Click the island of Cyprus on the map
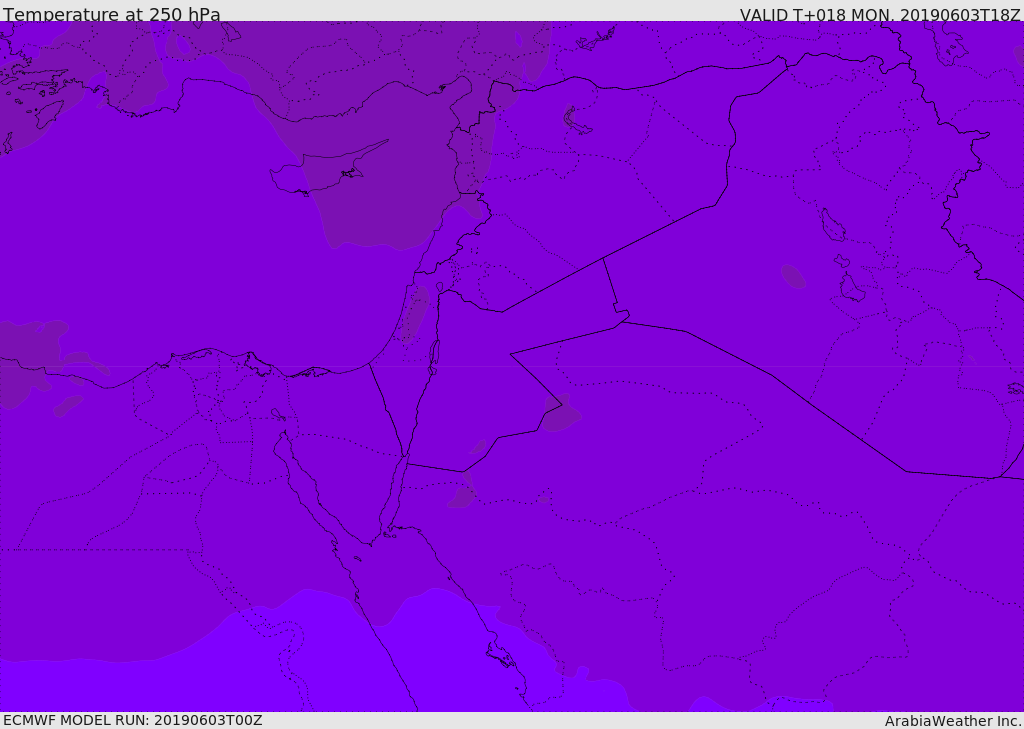The height and width of the screenshot is (729, 1024). (x=323, y=170)
